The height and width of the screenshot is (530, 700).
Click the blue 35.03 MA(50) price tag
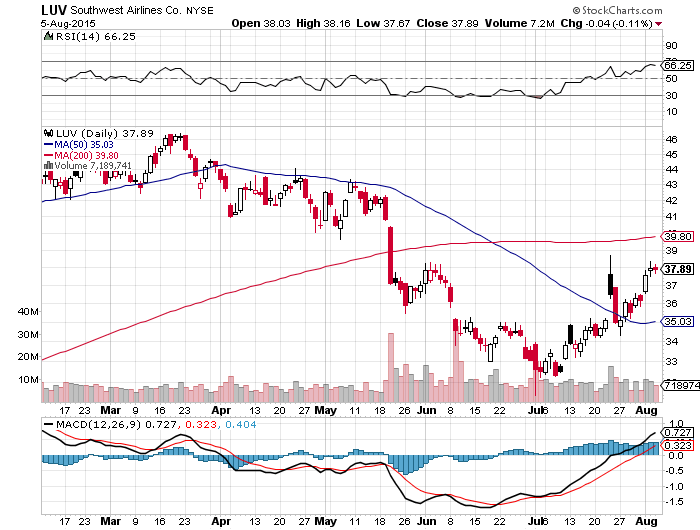679,321
